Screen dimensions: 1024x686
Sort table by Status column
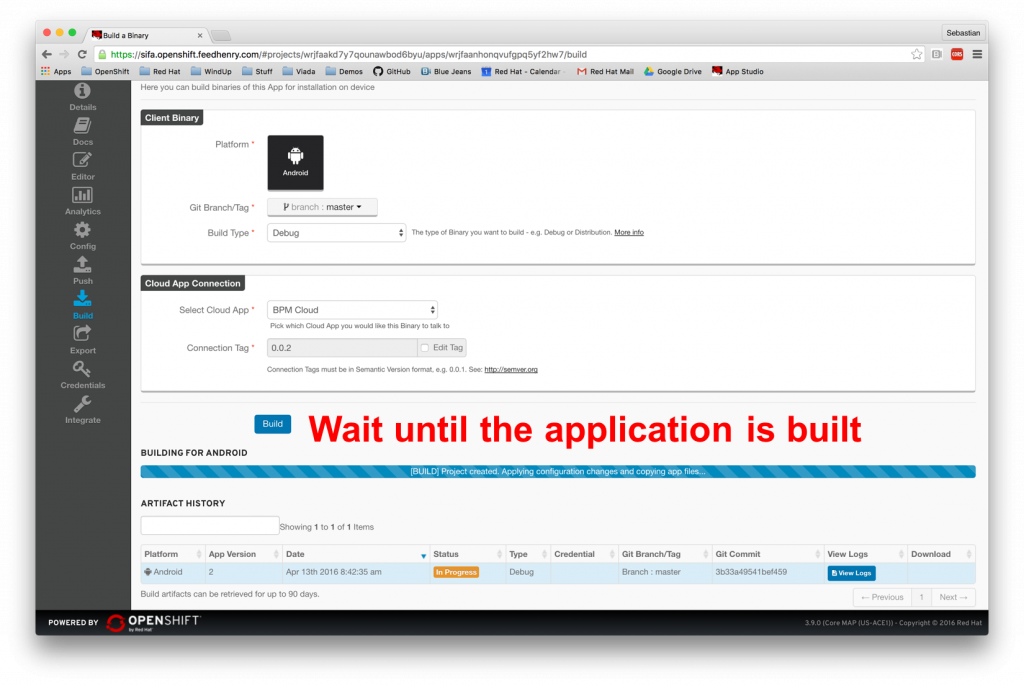[468, 554]
